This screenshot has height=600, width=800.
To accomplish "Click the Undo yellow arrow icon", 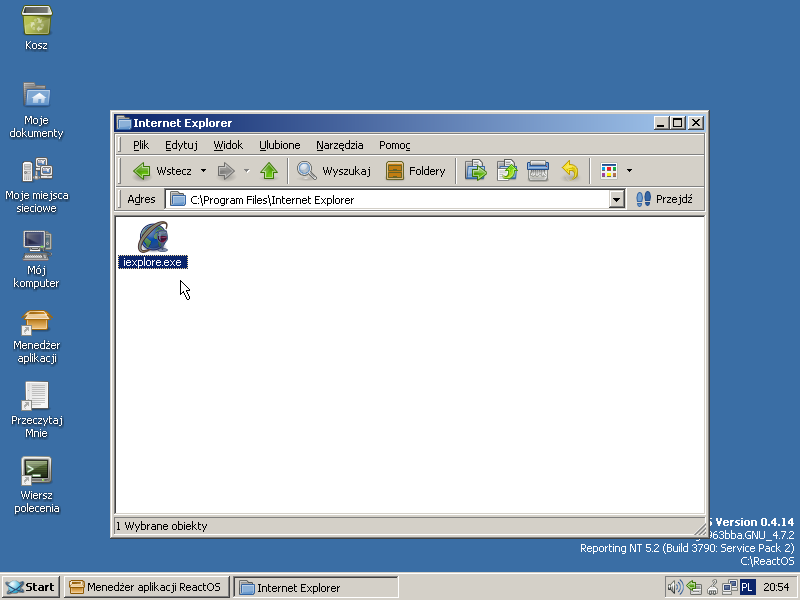I will click(x=570, y=171).
